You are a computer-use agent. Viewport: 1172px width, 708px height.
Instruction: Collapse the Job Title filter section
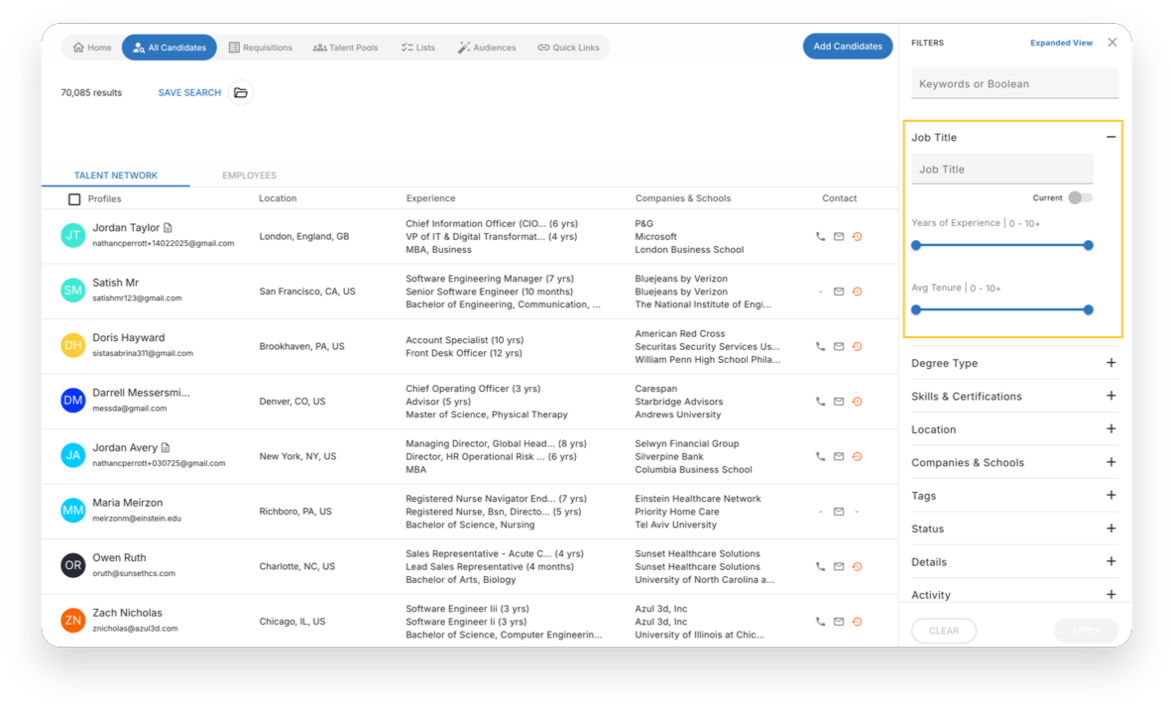[x=1111, y=138]
